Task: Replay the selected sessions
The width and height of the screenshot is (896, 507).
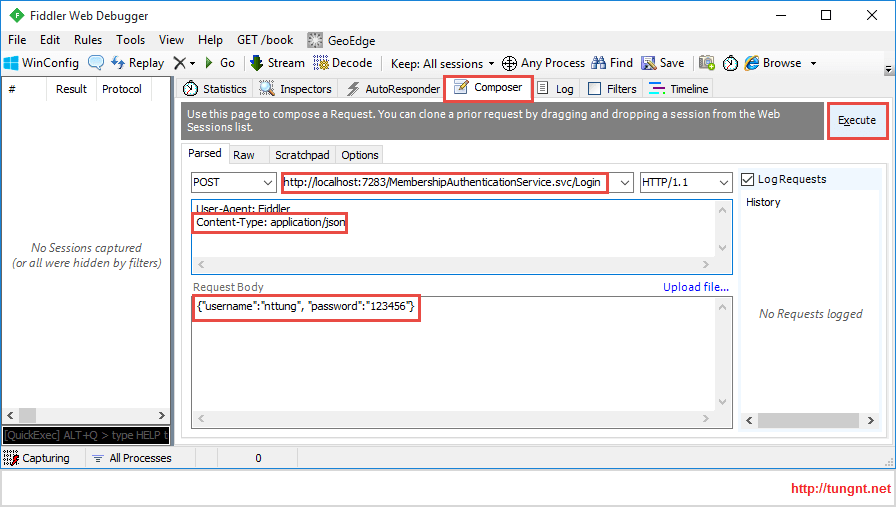Action: tap(138, 63)
